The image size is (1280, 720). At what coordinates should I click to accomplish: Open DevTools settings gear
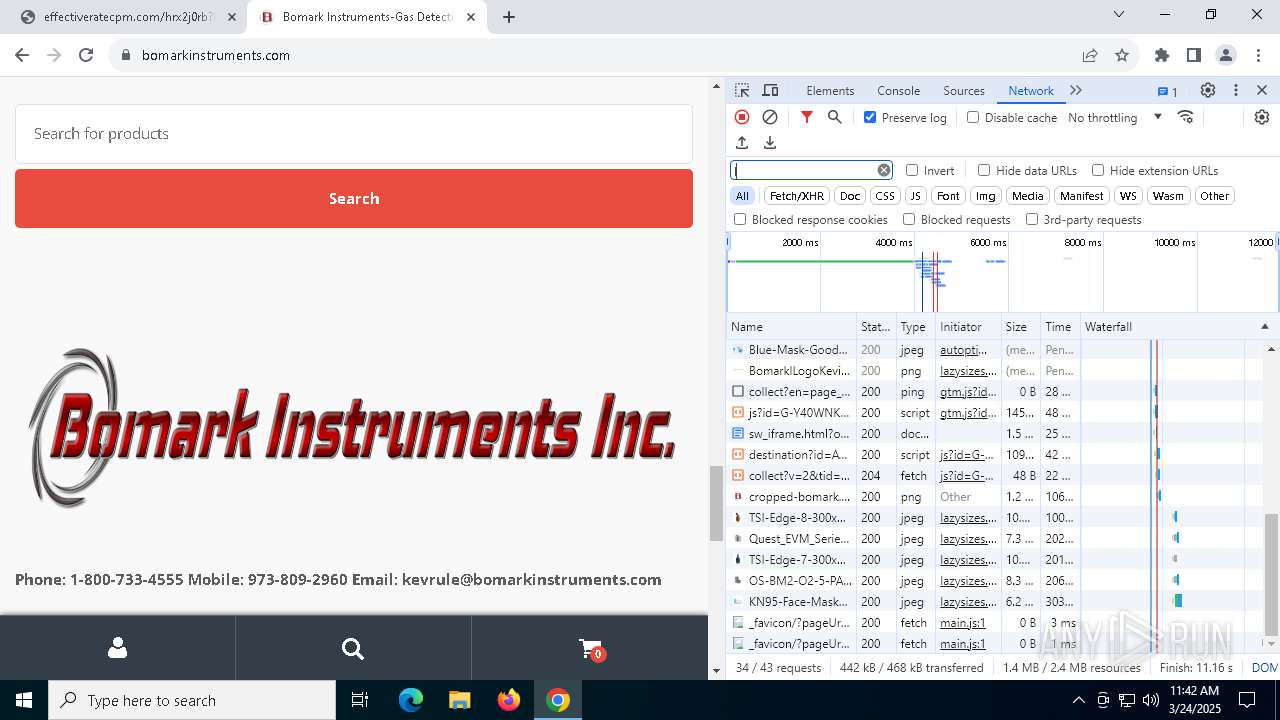click(1208, 90)
